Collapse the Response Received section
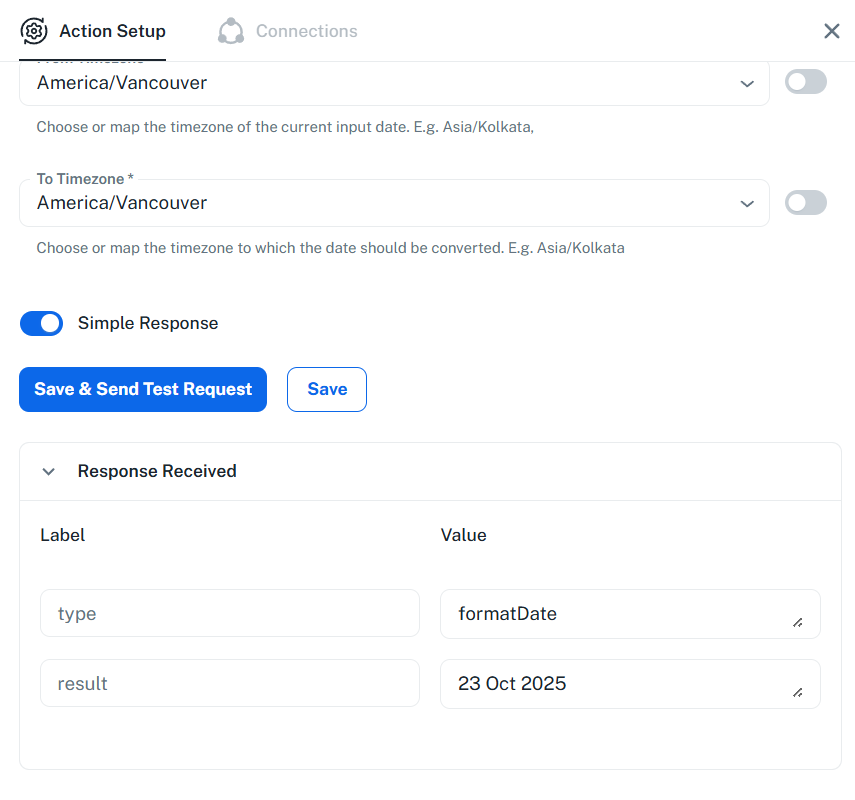 pos(49,471)
